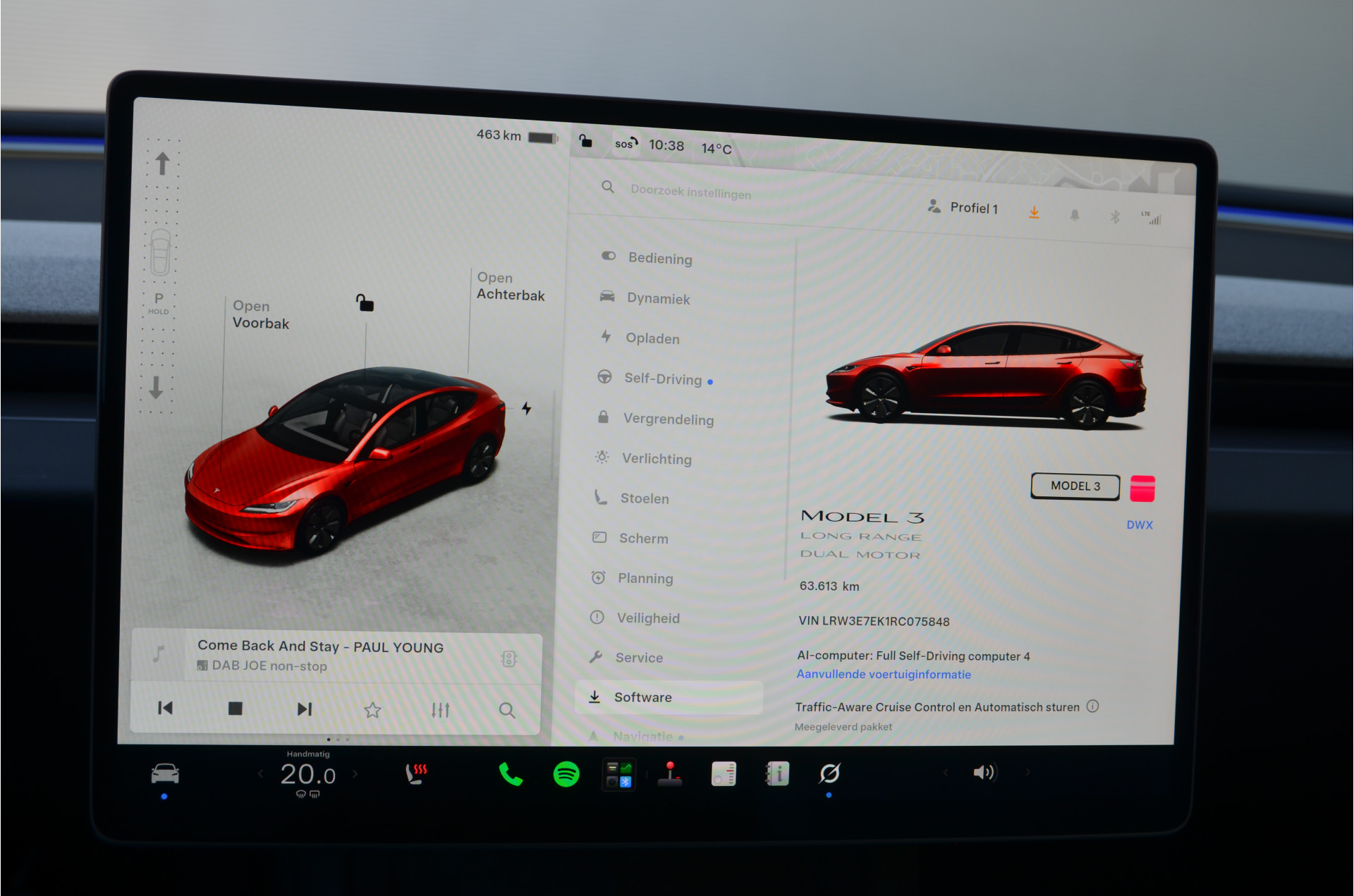Select the red paint color swatch
Screen dimensions: 1354x896
tap(1142, 489)
